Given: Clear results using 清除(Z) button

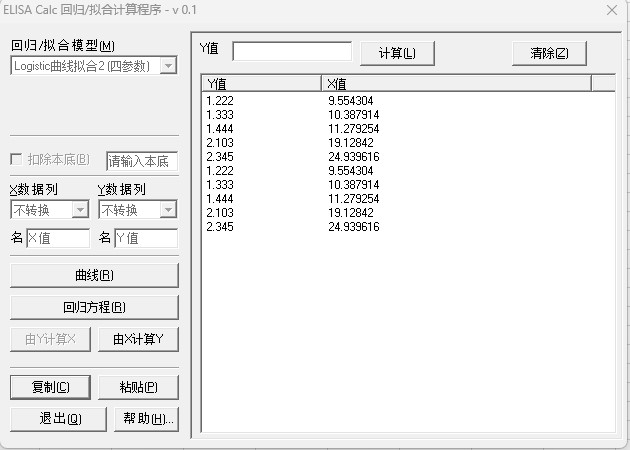Looking at the screenshot, I should 549,53.
